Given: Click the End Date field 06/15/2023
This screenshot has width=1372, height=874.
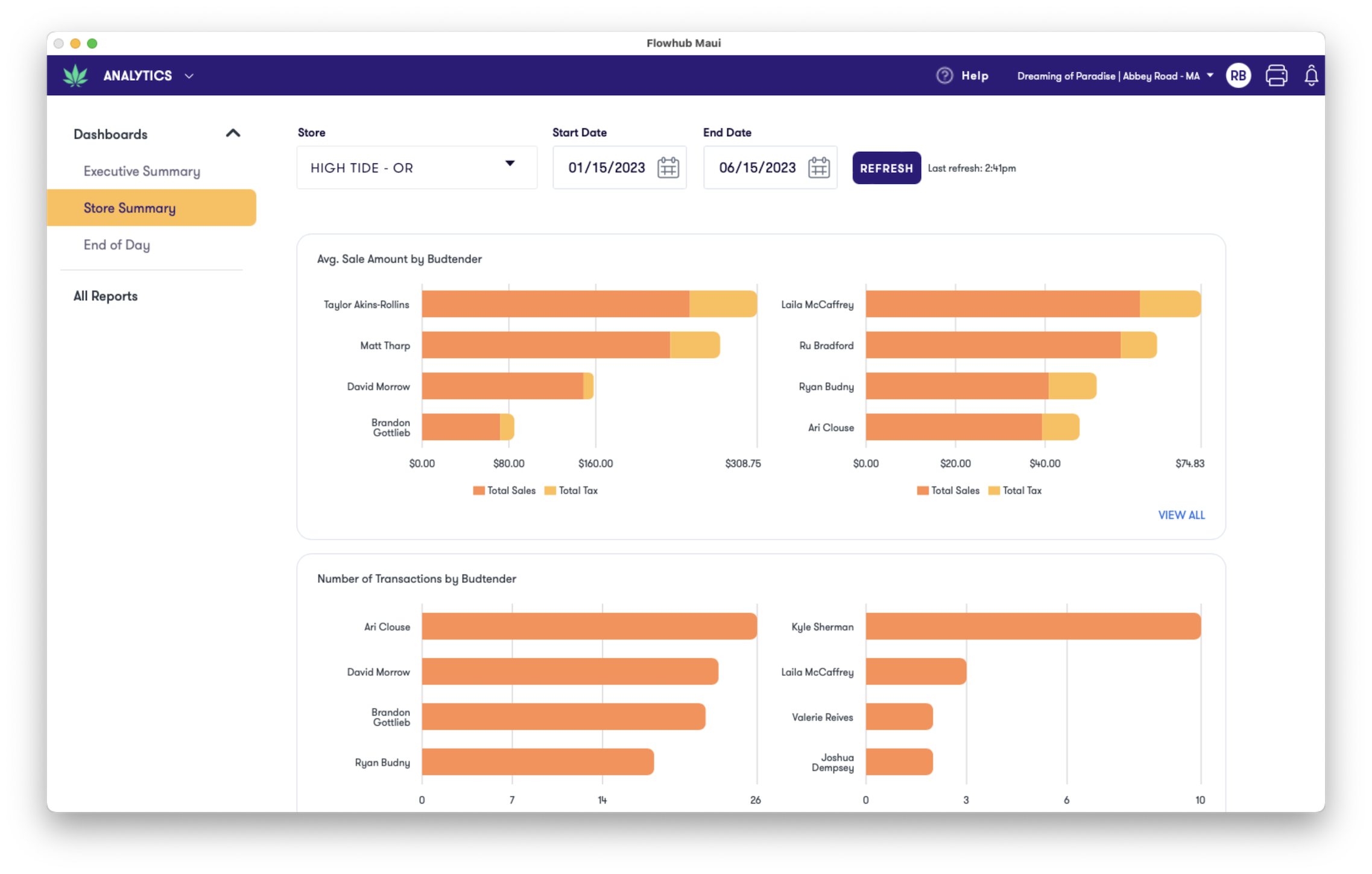Looking at the screenshot, I should click(770, 168).
